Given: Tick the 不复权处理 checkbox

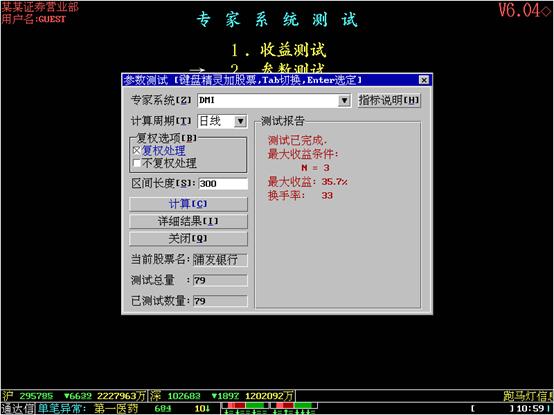Looking at the screenshot, I should pyautogui.click(x=137, y=163).
